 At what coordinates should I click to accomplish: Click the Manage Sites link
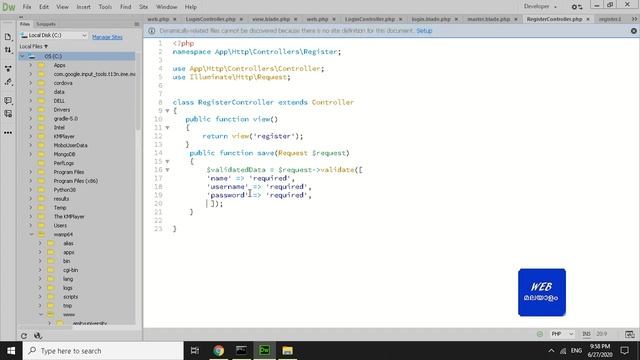point(107,37)
